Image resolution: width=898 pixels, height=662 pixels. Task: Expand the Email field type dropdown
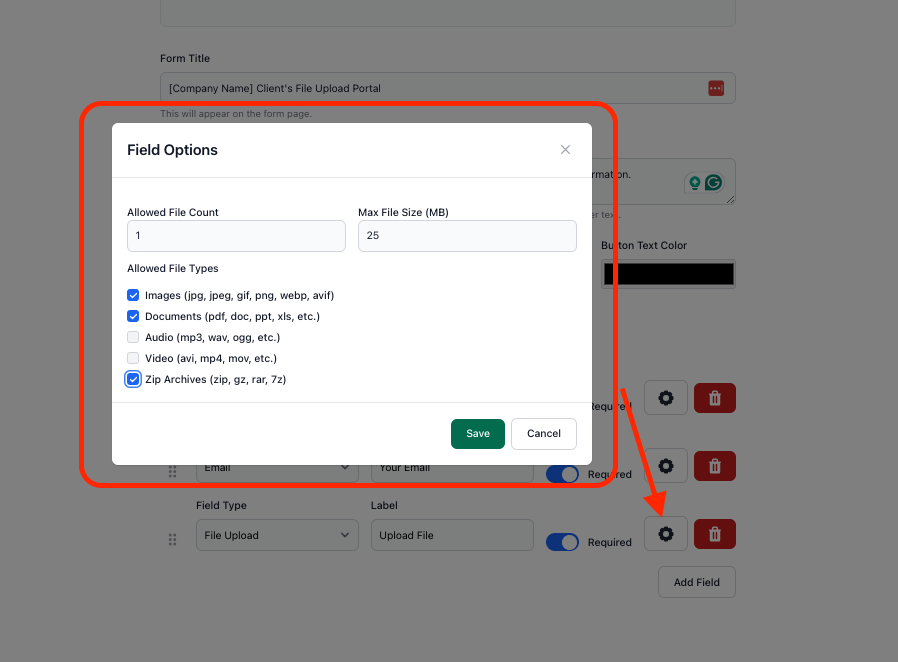(x=276, y=468)
